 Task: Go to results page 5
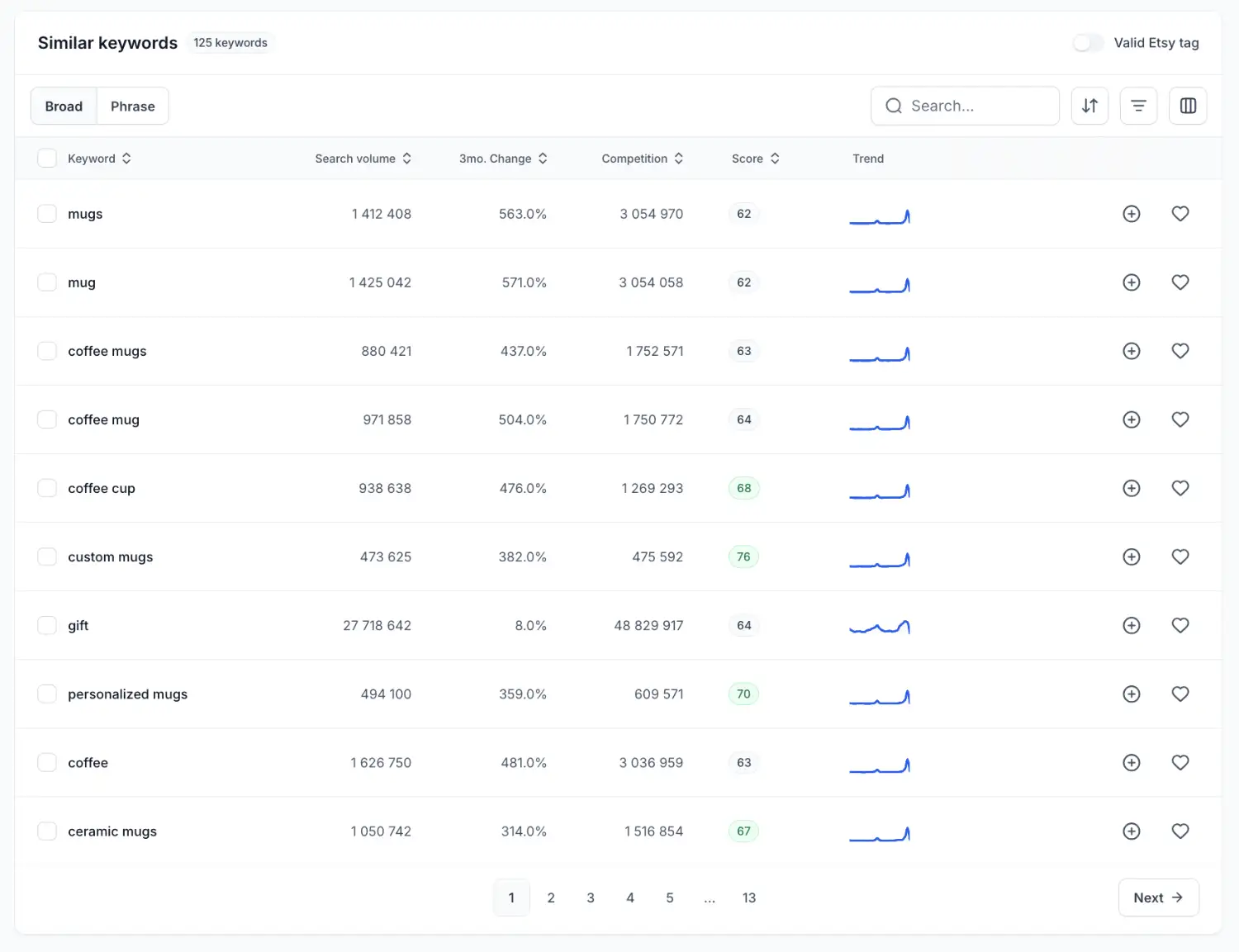(x=670, y=898)
